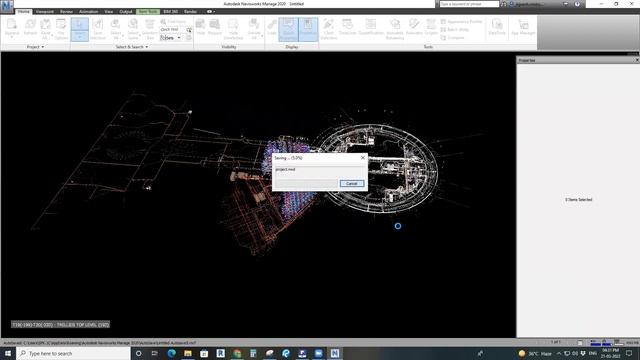Image resolution: width=640 pixels, height=360 pixels.
Task: Open the App Manager tool
Action: [523, 27]
